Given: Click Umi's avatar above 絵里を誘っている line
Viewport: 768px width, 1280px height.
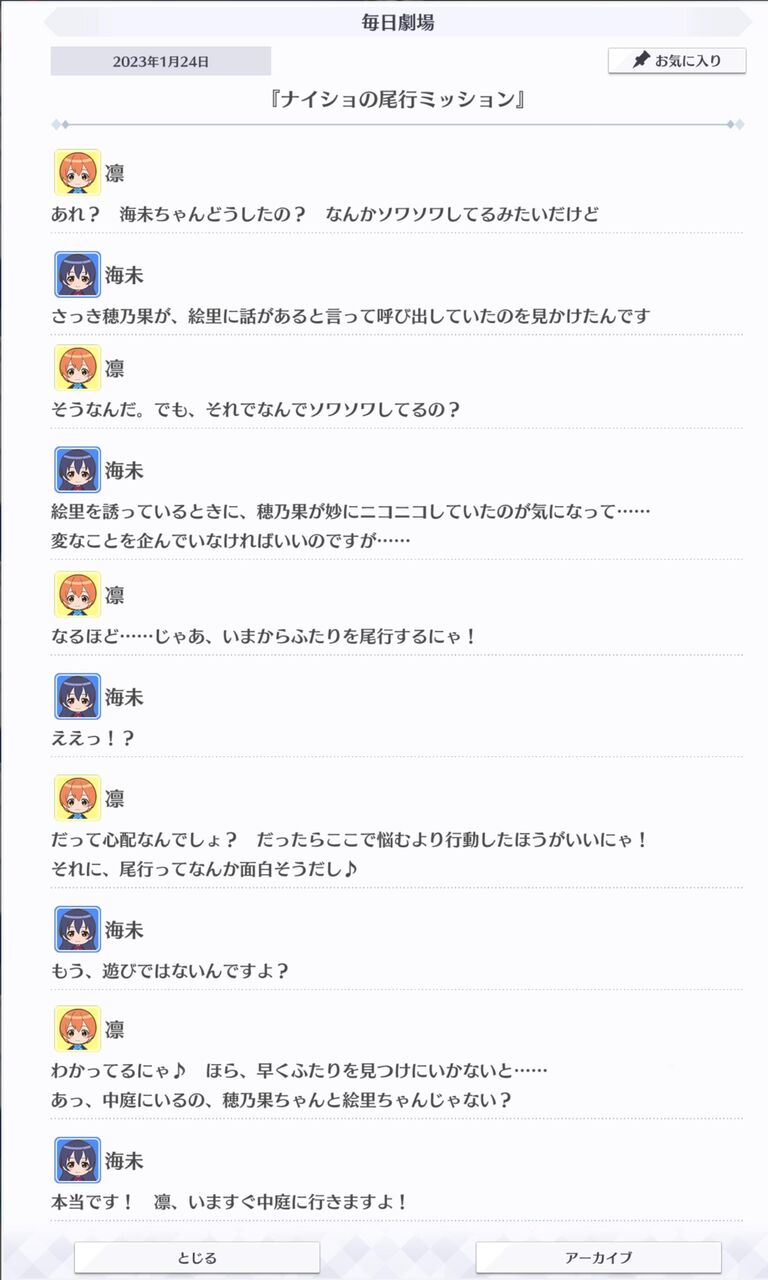Looking at the screenshot, I should pyautogui.click(x=77, y=470).
